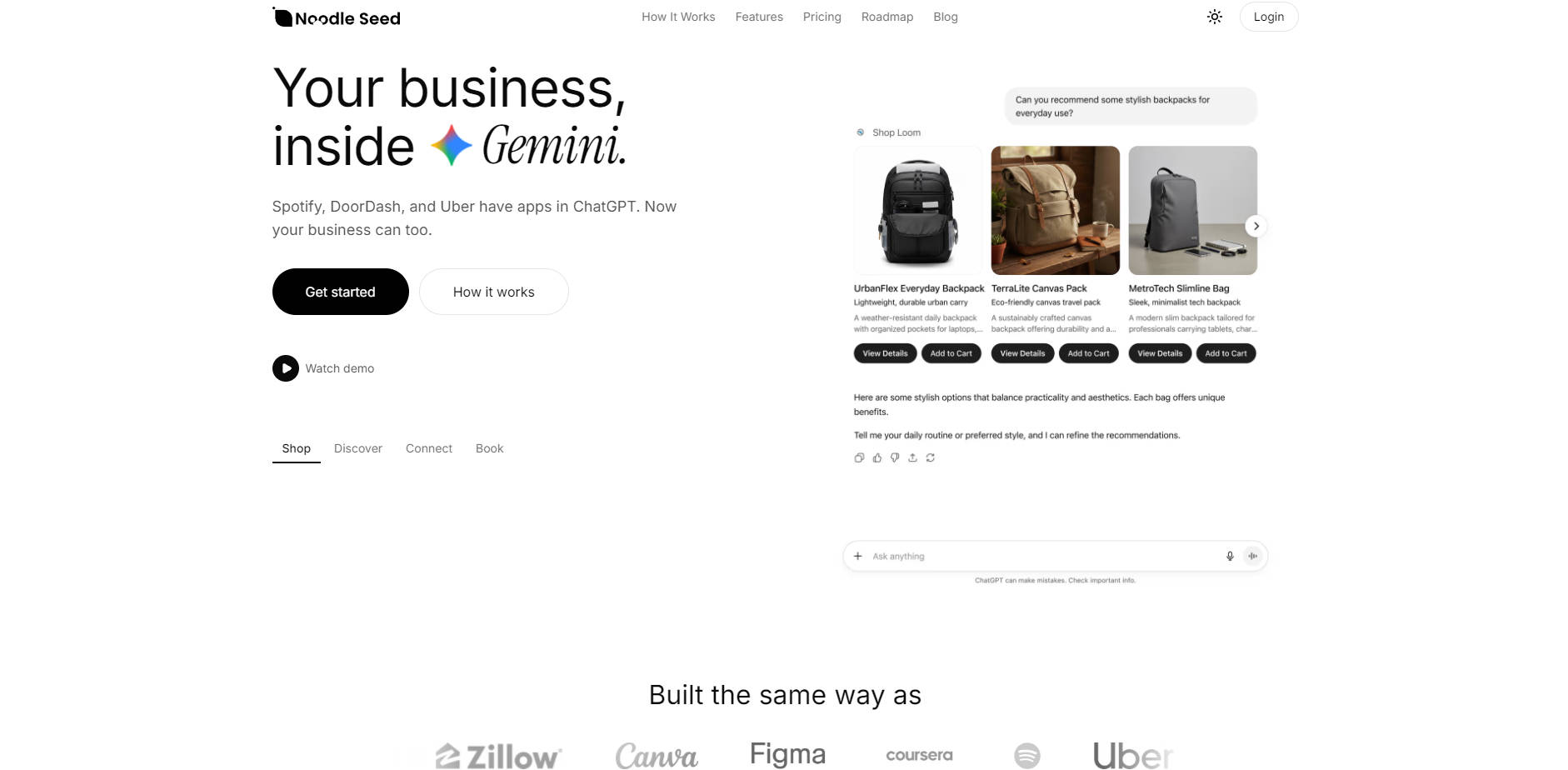1568x770 pixels.
Task: Switch to the Discover tab
Action: 358,448
